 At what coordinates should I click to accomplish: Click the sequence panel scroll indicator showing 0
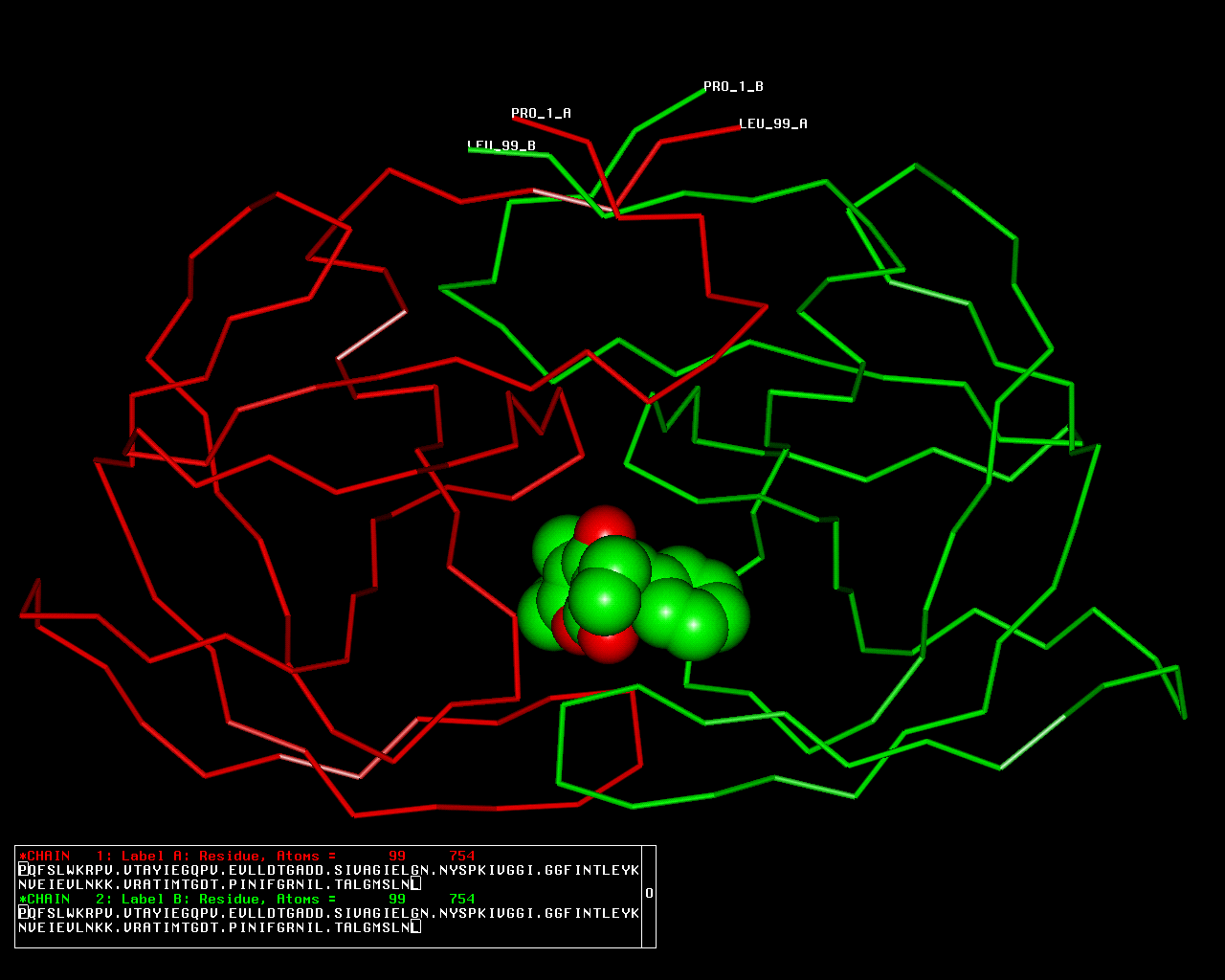[x=649, y=893]
